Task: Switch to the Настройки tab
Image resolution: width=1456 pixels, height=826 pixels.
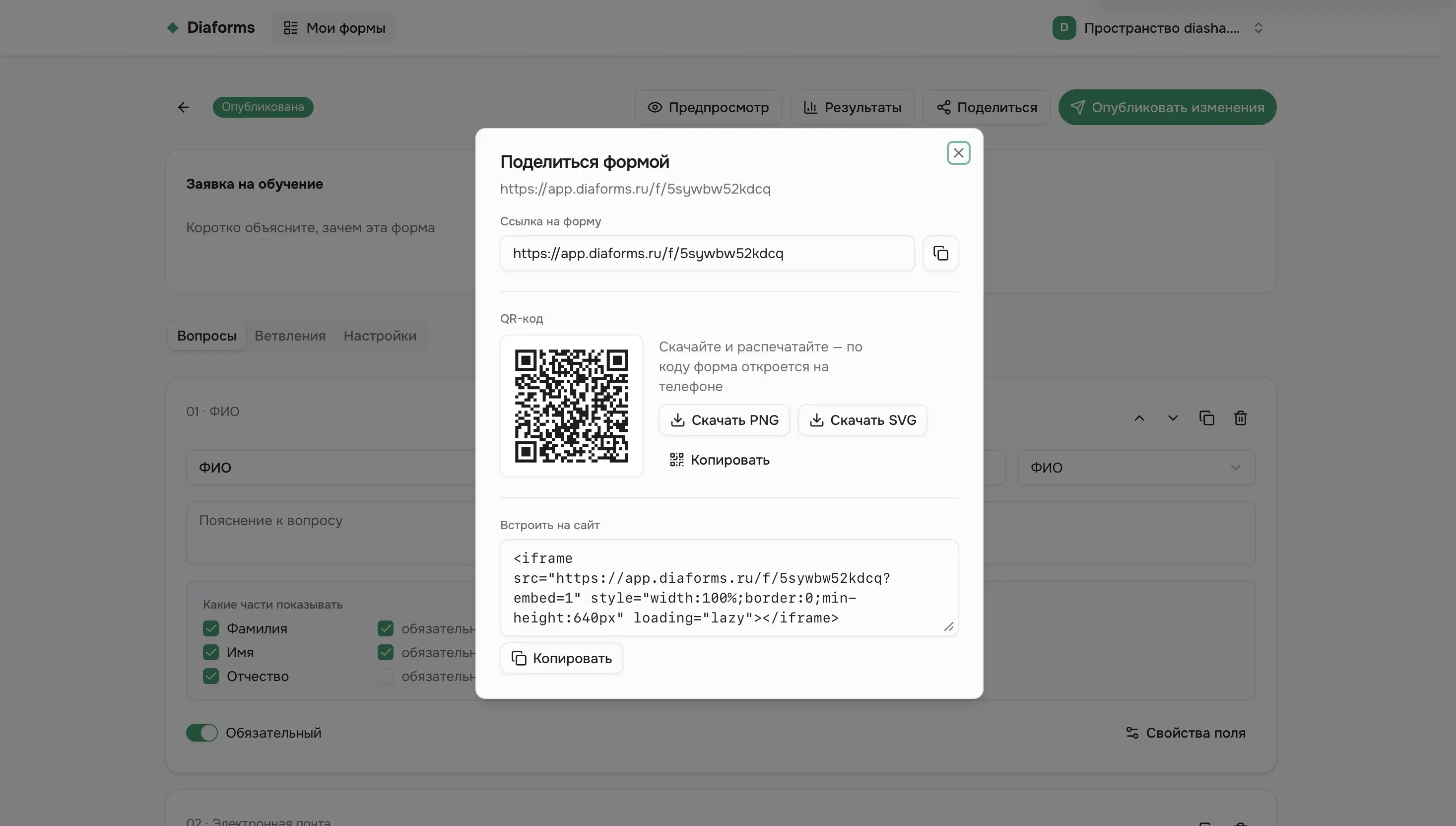Action: point(380,336)
